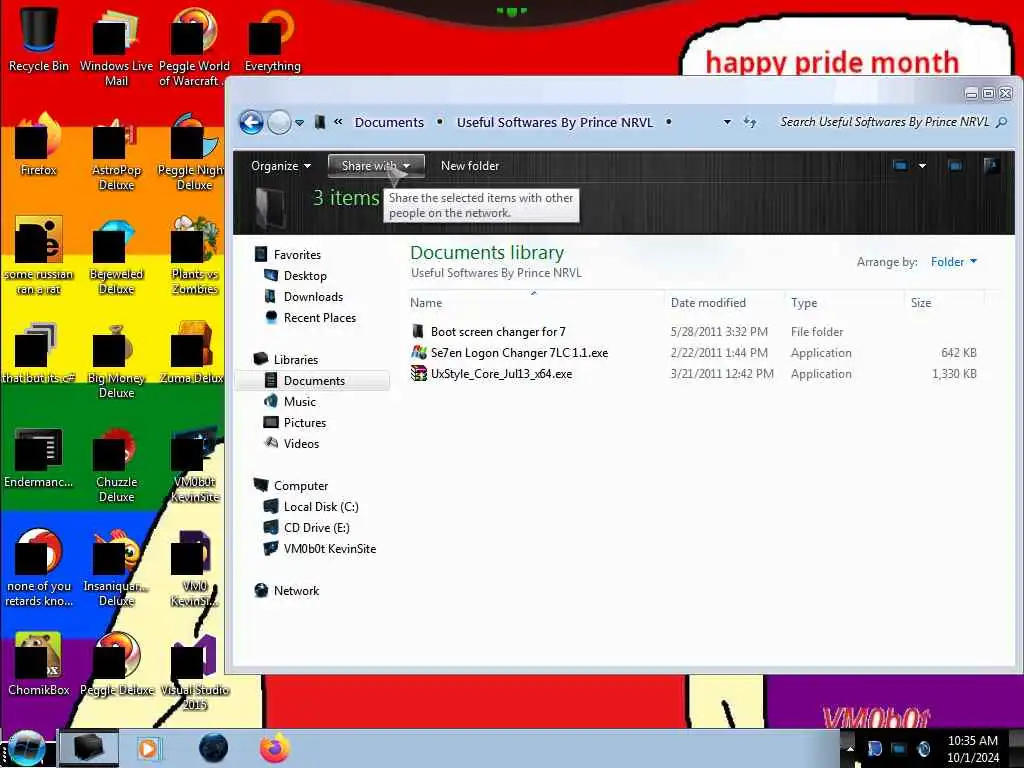Image resolution: width=1024 pixels, height=768 pixels.
Task: Click the Useful Softwares By Prince NRVL breadcrumb
Action: coord(554,122)
